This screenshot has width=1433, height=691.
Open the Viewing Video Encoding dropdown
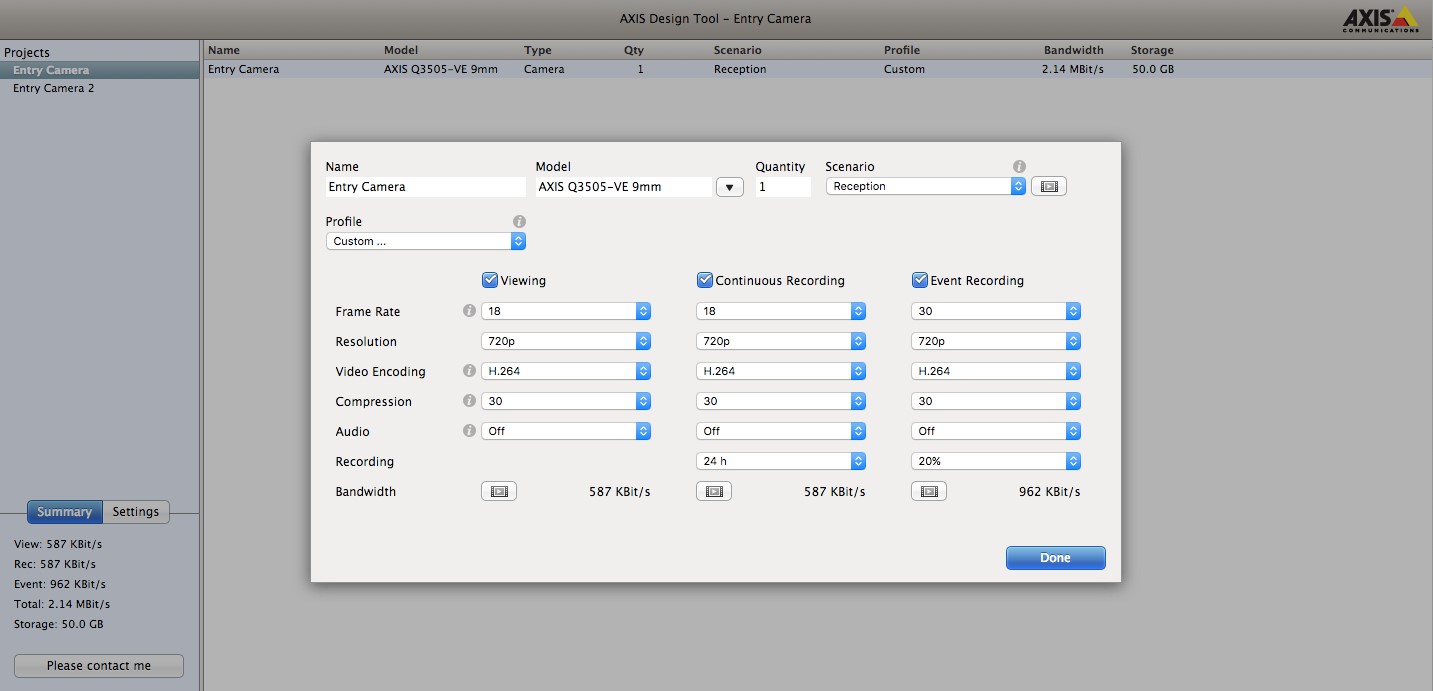[566, 371]
